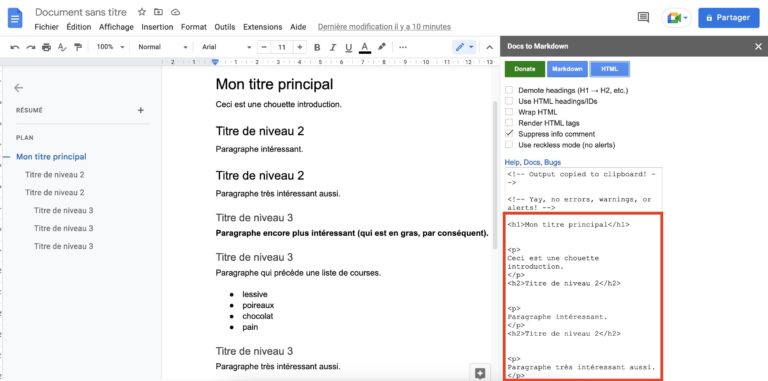The height and width of the screenshot is (381, 768).
Task: Undo last action
Action: (15, 47)
